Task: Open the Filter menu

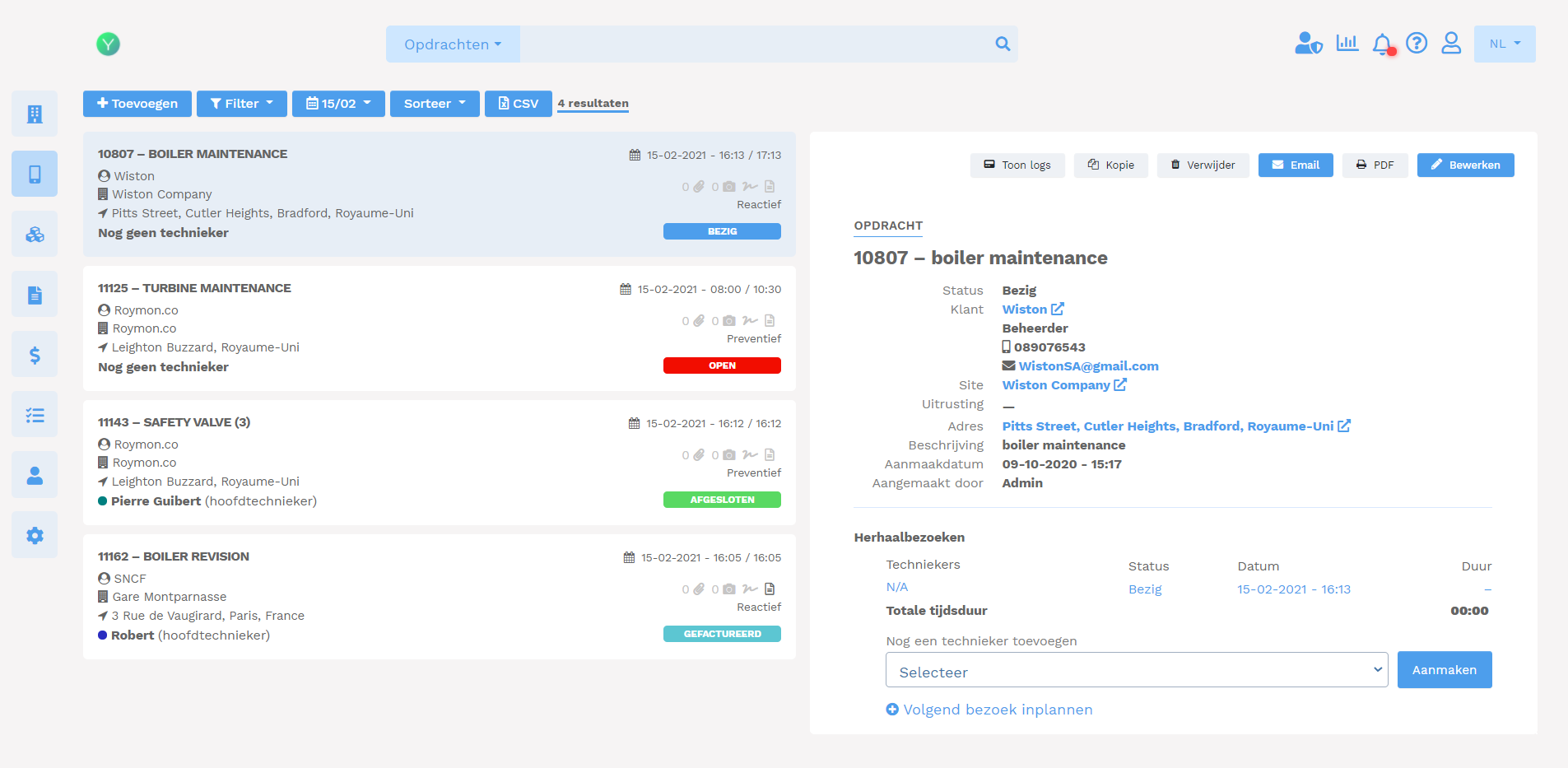Action: [x=241, y=104]
